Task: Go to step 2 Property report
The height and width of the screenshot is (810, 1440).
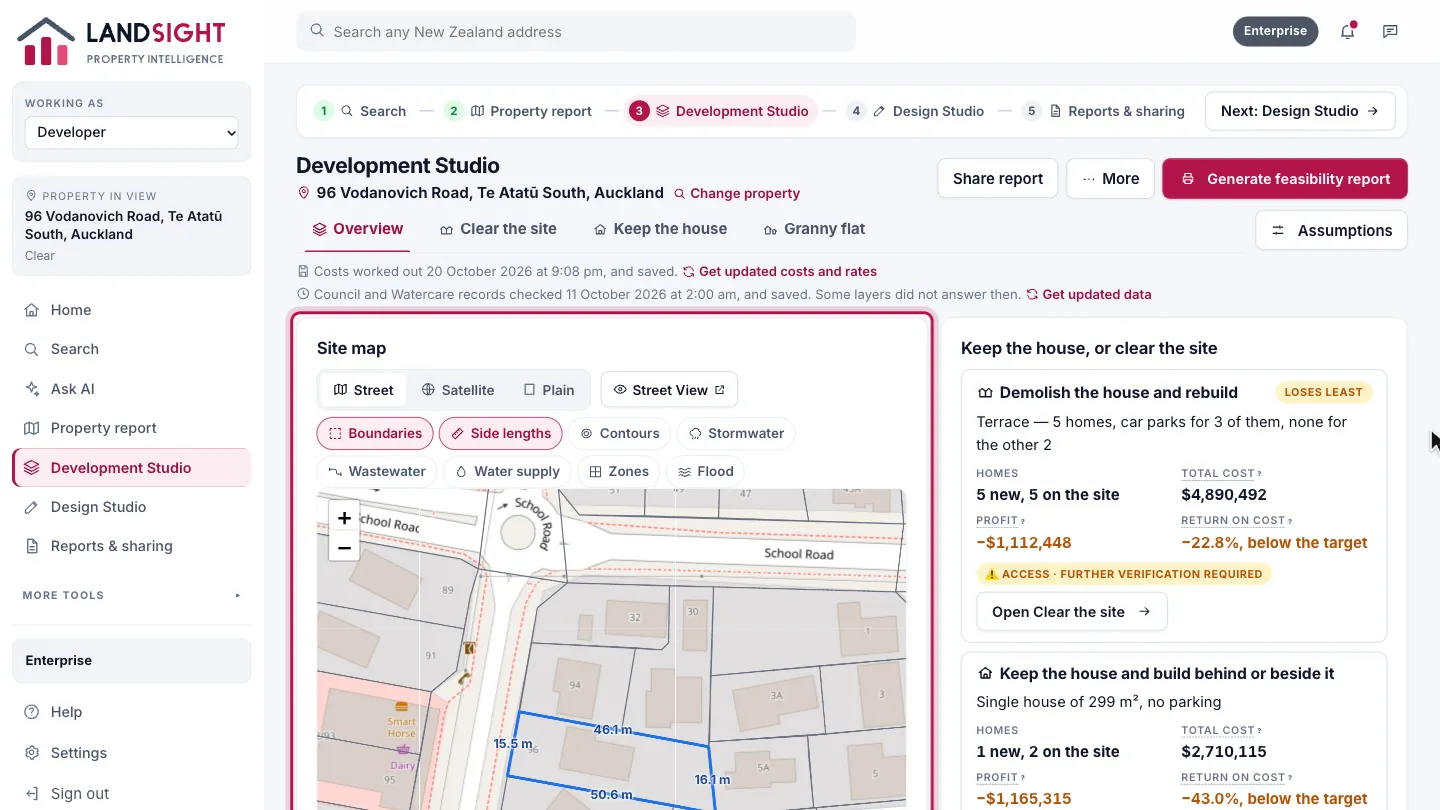Action: (519, 111)
